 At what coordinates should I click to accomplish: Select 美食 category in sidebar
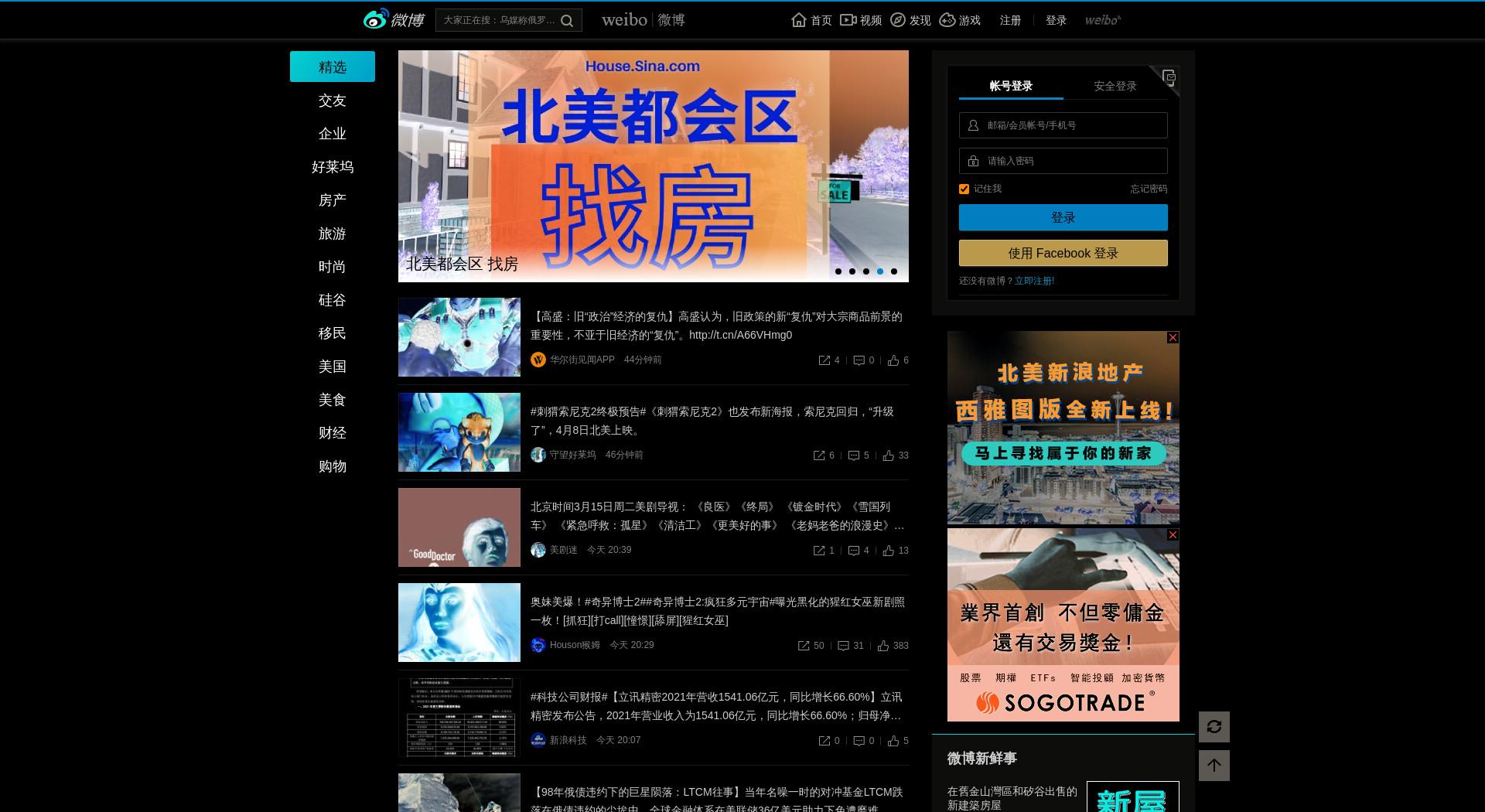(x=333, y=400)
